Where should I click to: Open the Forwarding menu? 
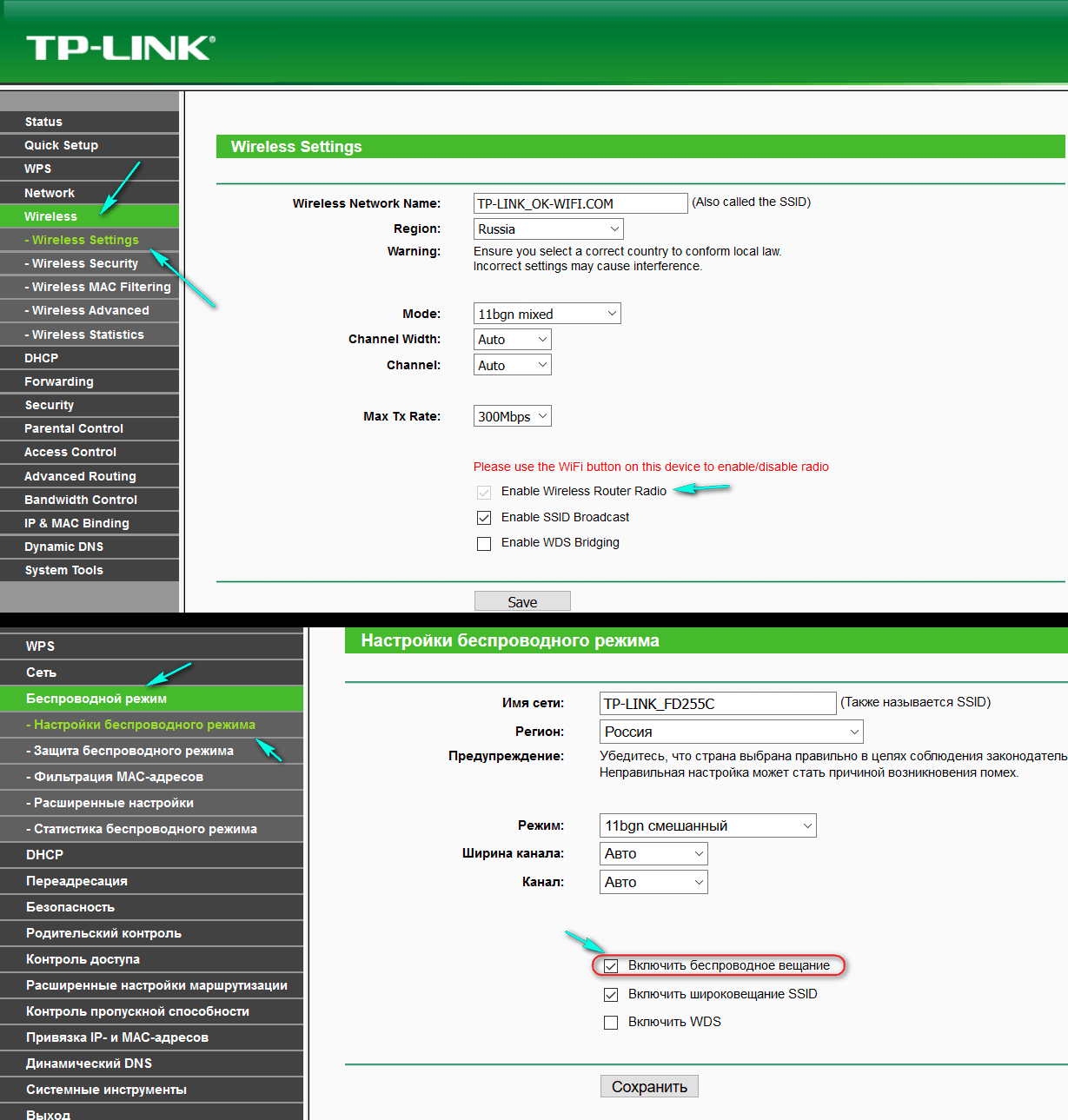(90, 381)
